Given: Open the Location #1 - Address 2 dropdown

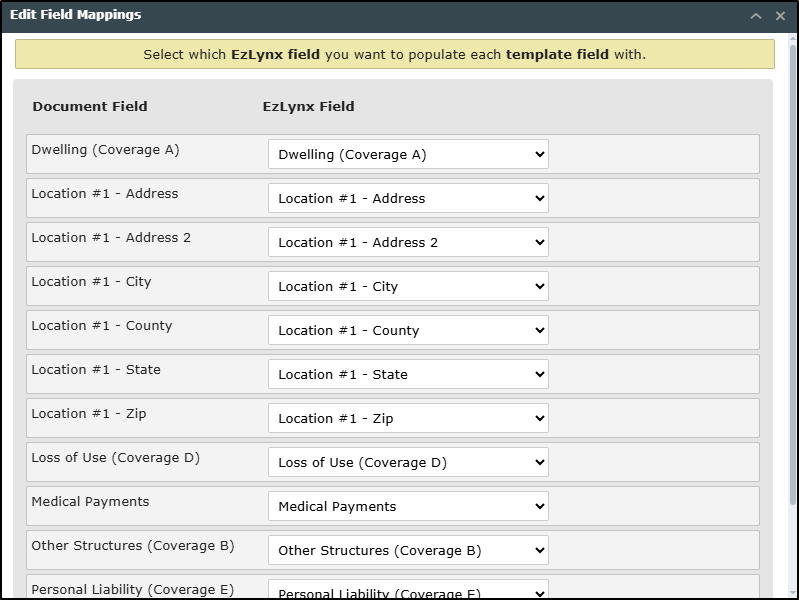Looking at the screenshot, I should click(408, 242).
